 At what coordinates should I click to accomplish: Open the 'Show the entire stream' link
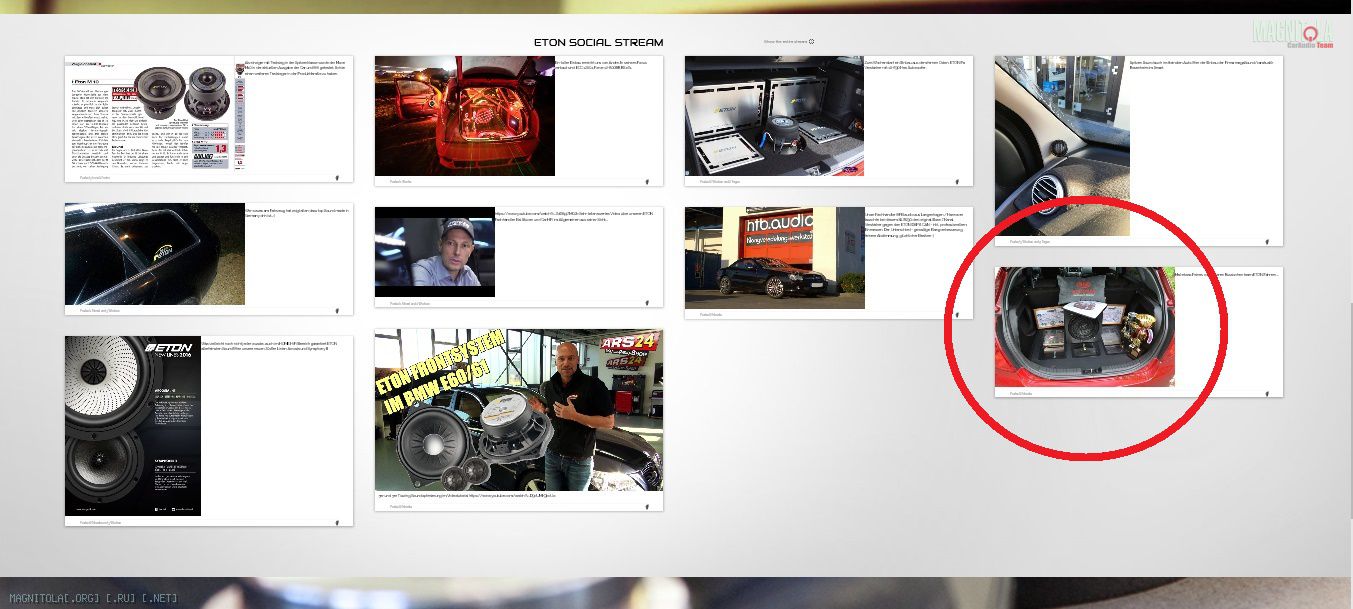(784, 42)
